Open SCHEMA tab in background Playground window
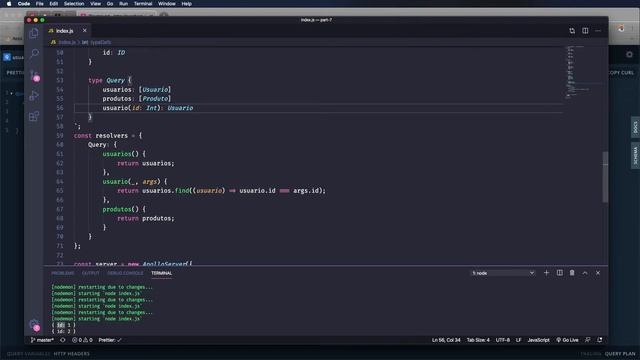This screenshot has width=640, height=360. pyautogui.click(x=635, y=155)
